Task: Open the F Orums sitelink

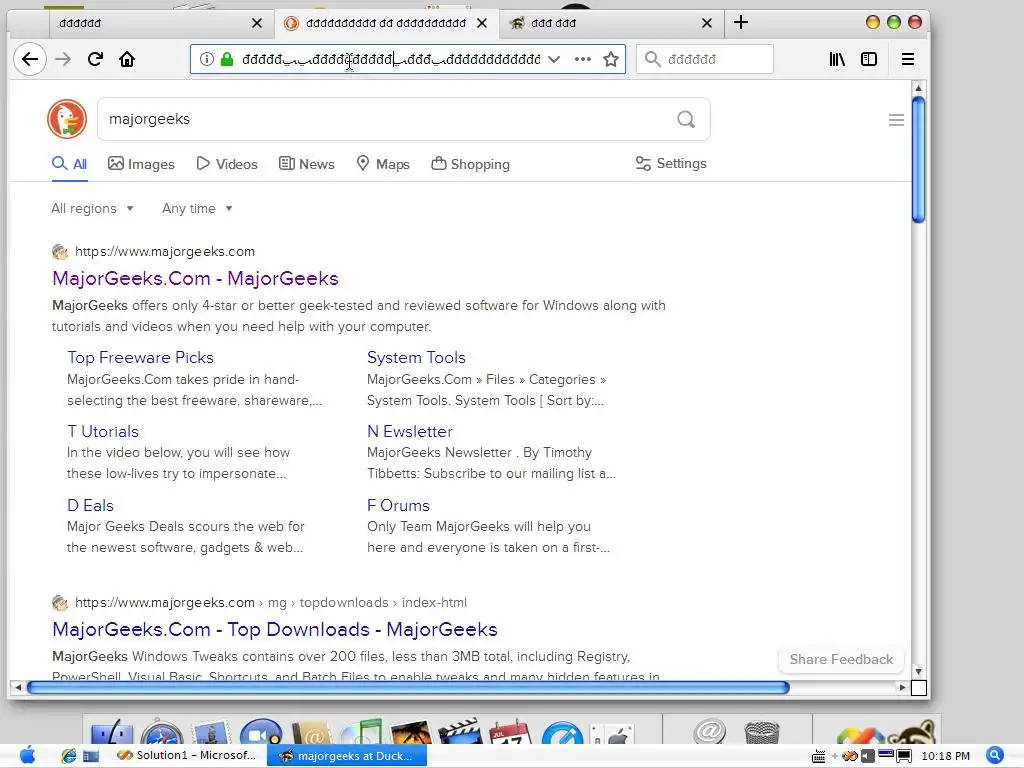Action: [x=398, y=505]
